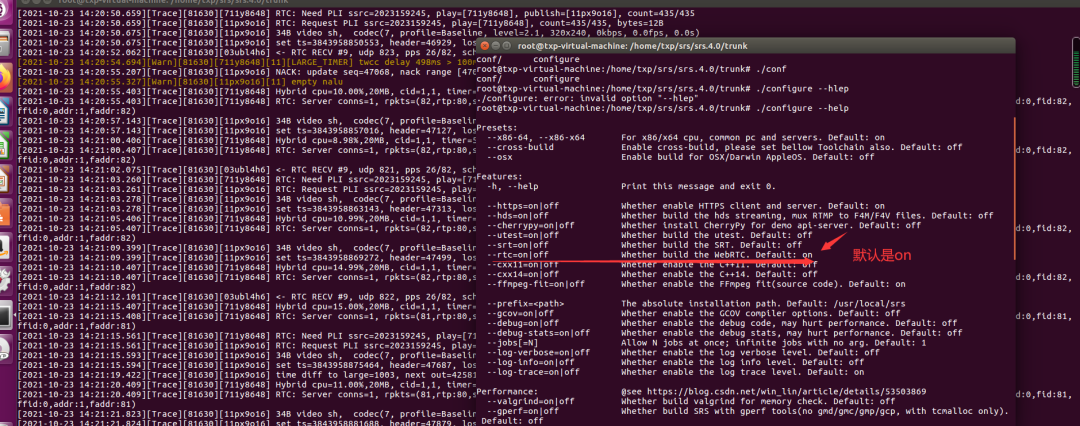Select the '--cherrypy=on|off' option
Image resolution: width=1080 pixels, height=426 pixels.
530,225
